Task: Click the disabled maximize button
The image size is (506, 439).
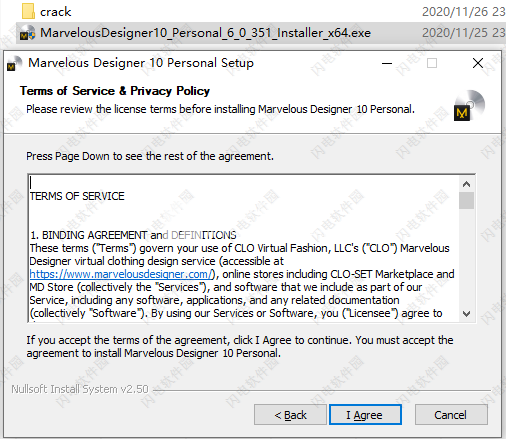Action: 432,63
